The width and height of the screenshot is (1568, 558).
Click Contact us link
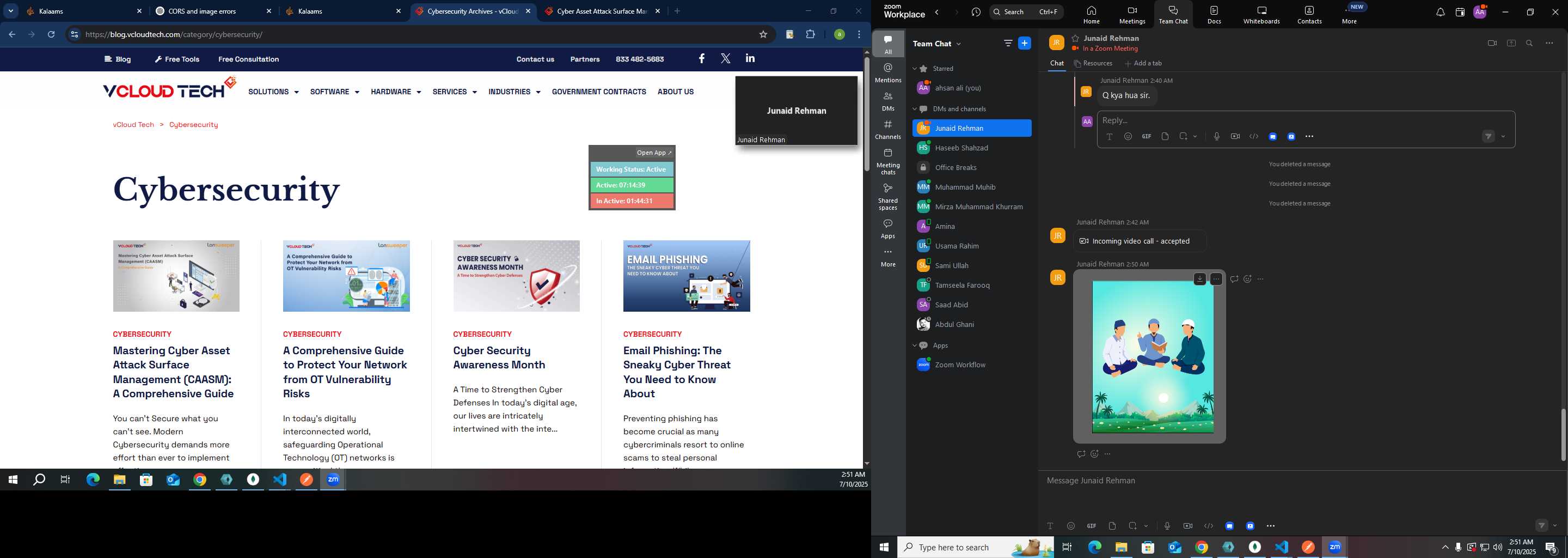click(x=535, y=59)
